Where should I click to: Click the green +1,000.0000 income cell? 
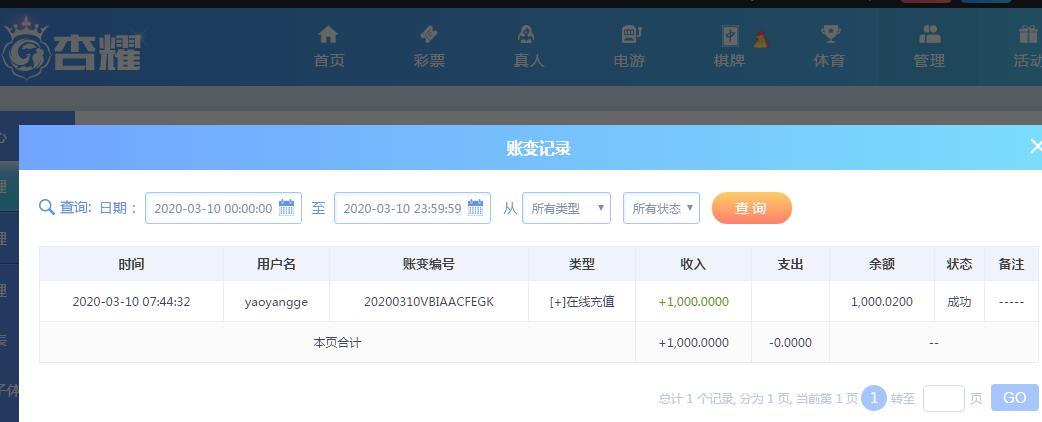click(x=693, y=302)
